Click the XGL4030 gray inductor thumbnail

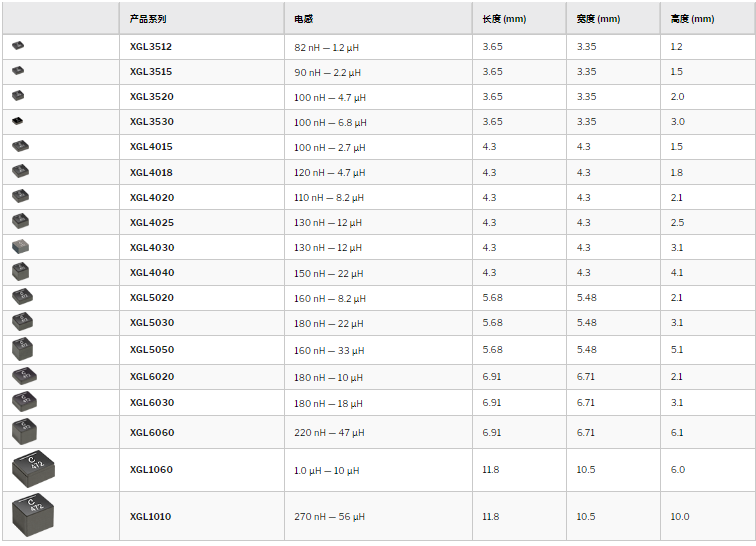[20, 247]
